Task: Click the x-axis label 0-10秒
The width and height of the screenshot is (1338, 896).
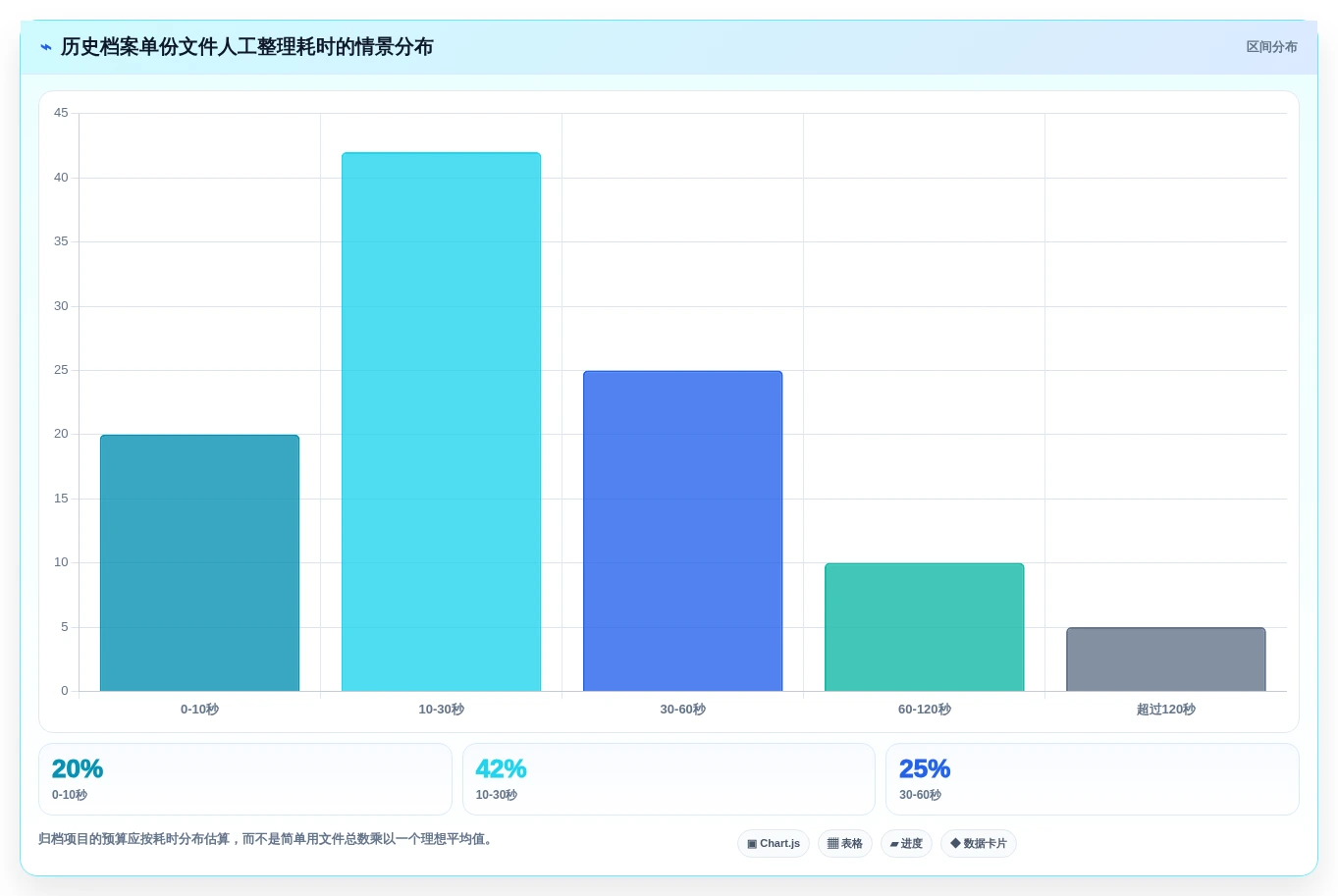Action: tap(199, 710)
